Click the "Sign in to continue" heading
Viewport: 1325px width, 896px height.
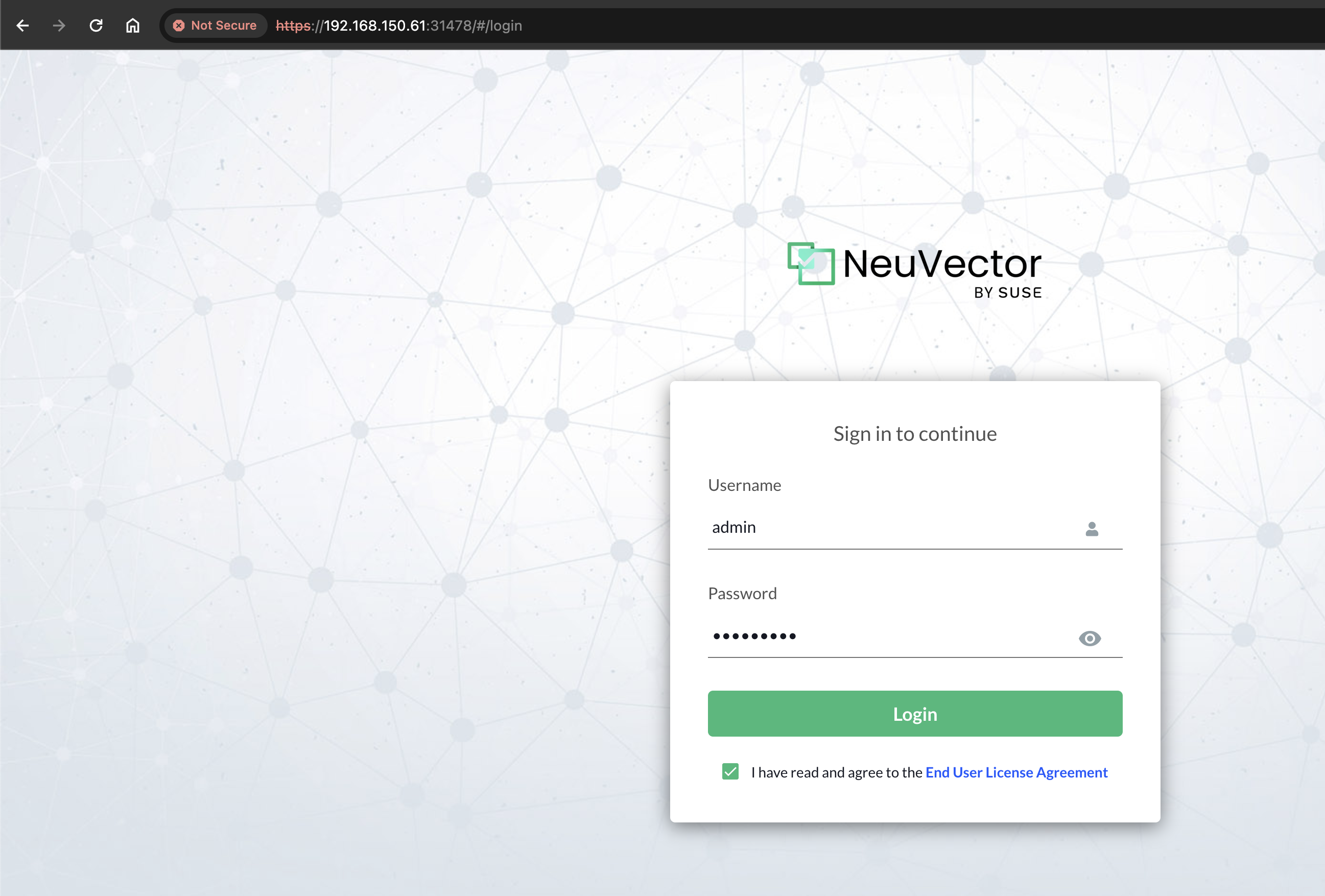(914, 434)
